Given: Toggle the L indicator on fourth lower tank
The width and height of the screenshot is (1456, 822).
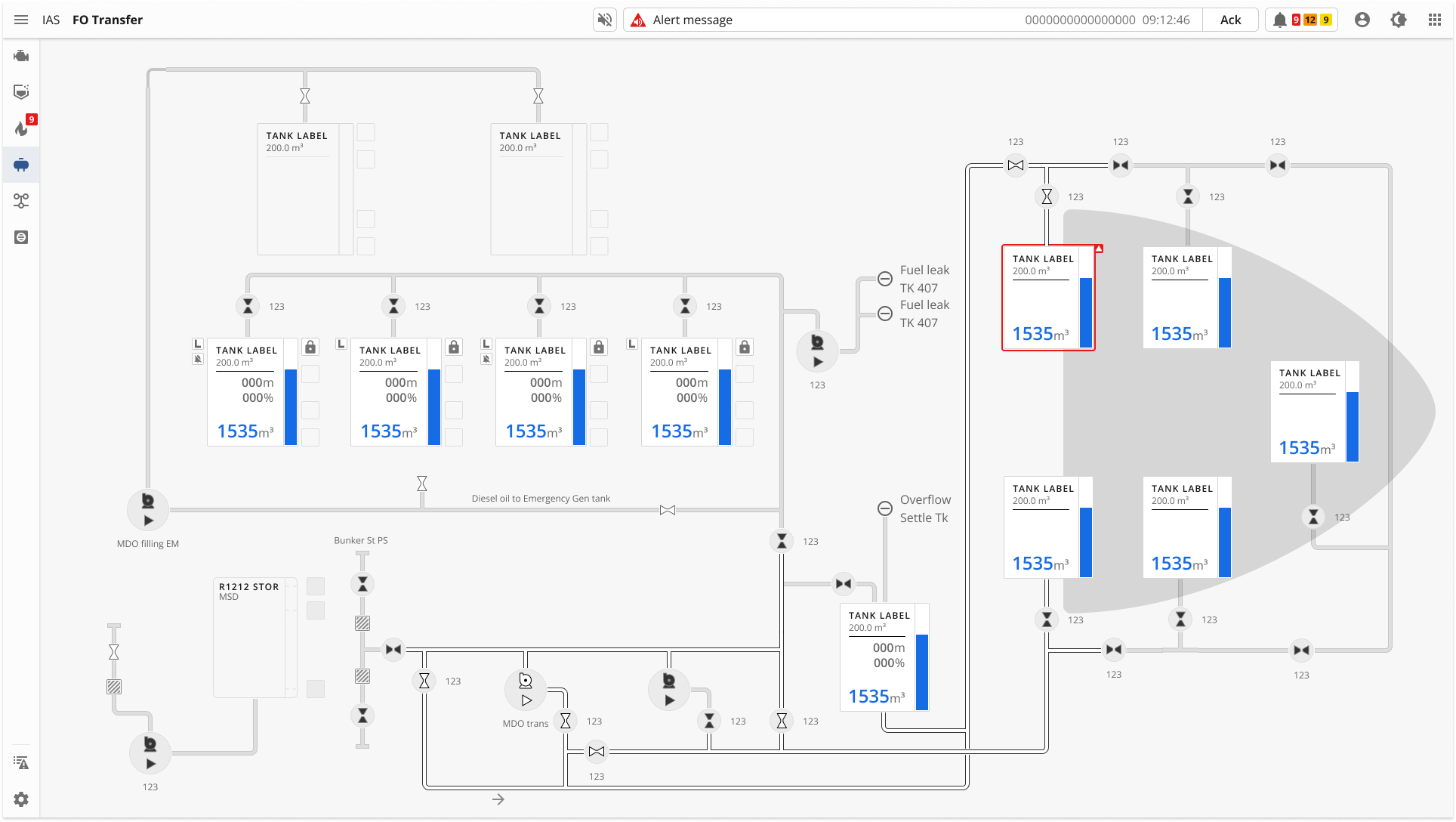Looking at the screenshot, I should pos(632,344).
